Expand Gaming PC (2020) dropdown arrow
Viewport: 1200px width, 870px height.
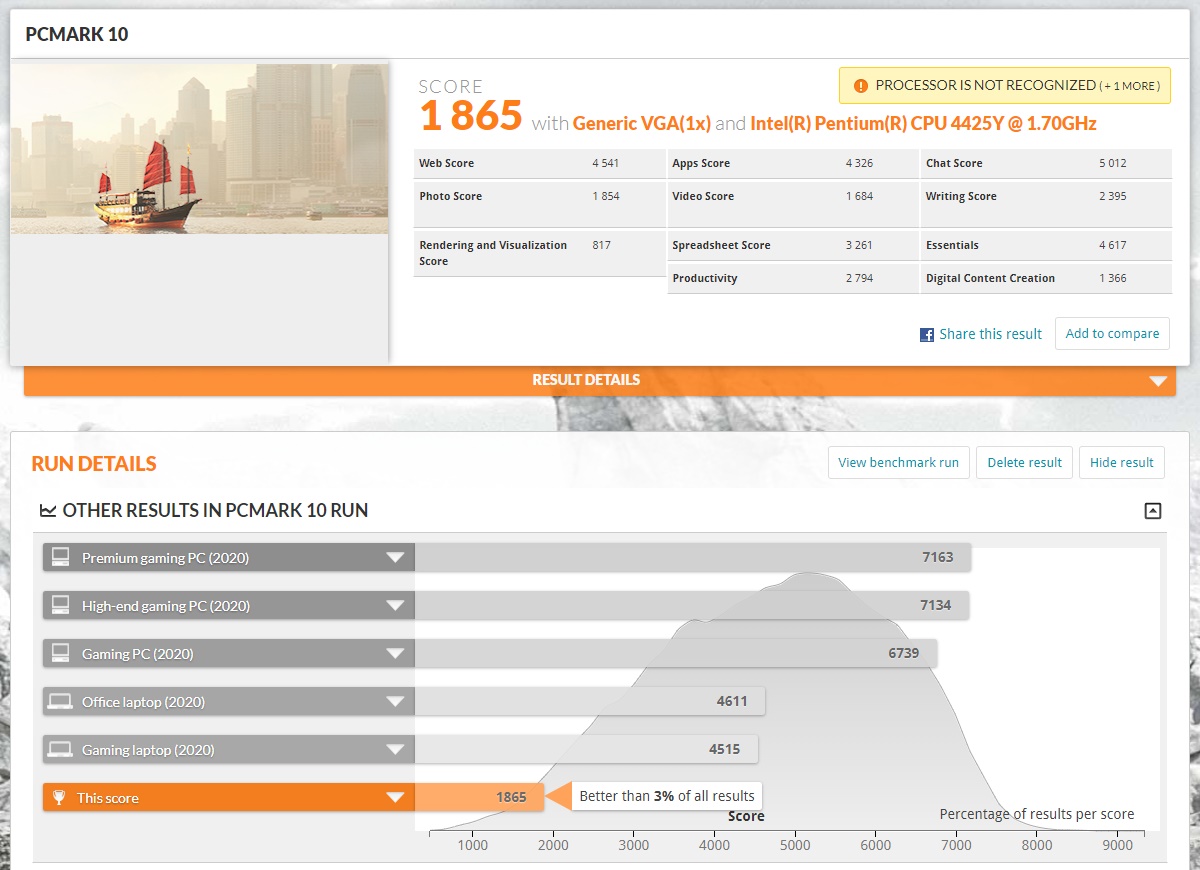click(396, 654)
